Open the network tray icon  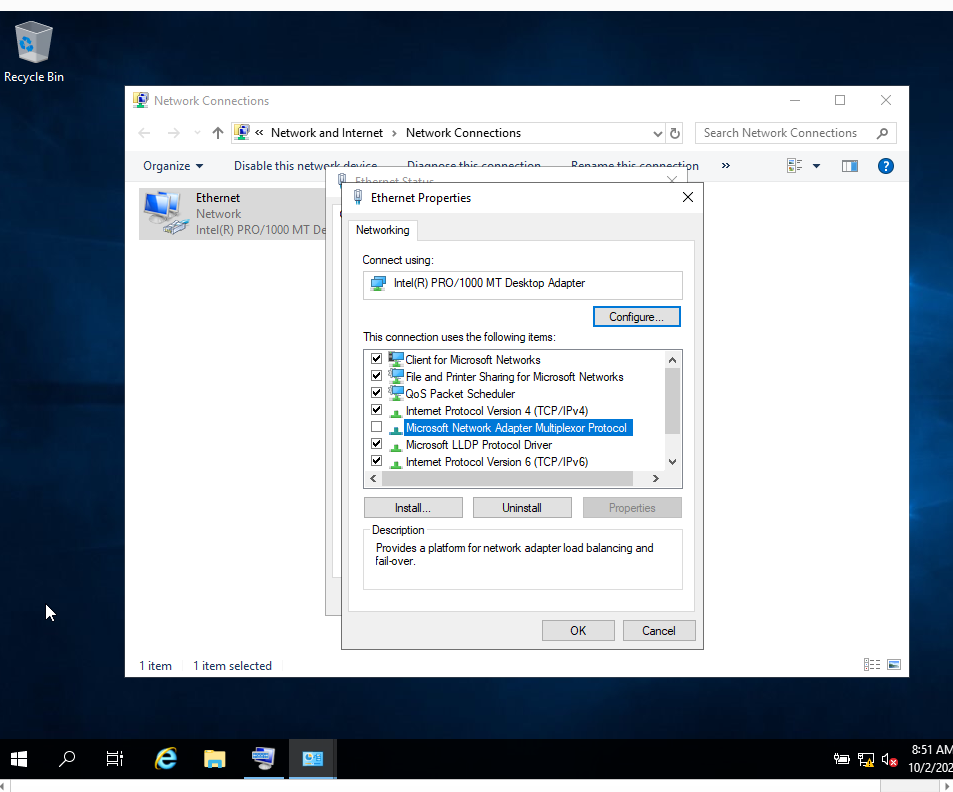(865, 759)
